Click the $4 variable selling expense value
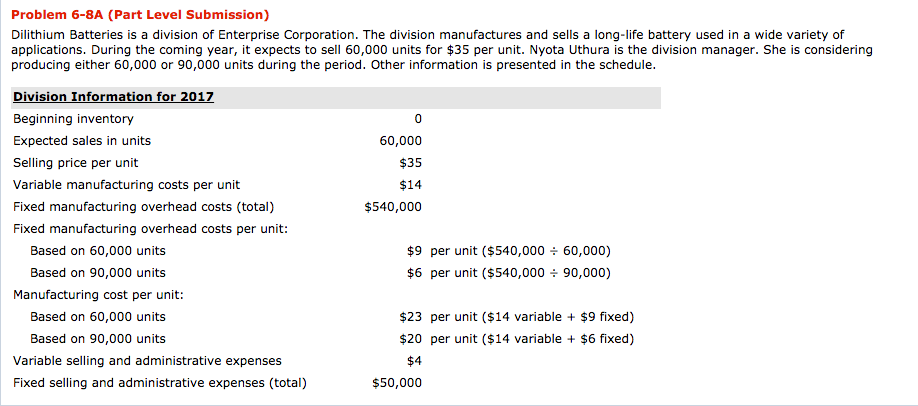Image resolution: width=918 pixels, height=406 pixels. pos(413,361)
